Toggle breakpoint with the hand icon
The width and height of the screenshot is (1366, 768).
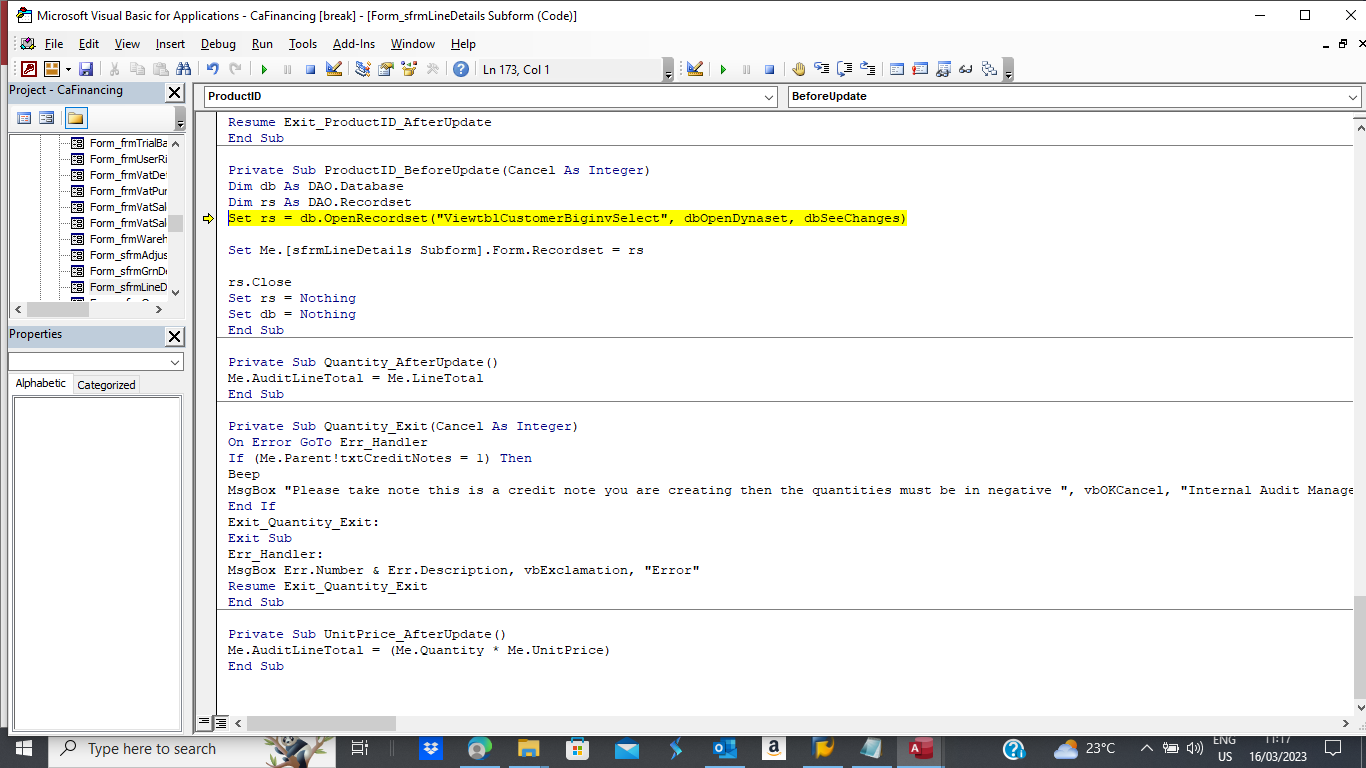[798, 69]
